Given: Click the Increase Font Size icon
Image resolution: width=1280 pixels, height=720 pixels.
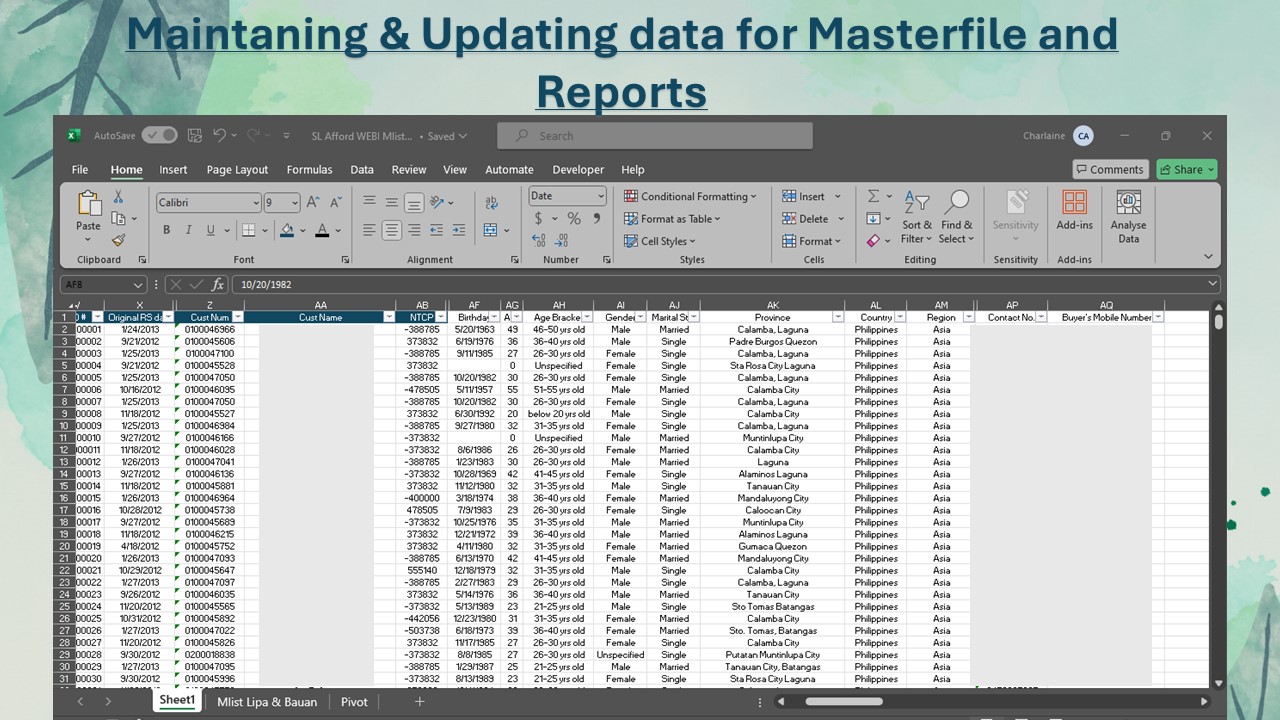Looking at the screenshot, I should pos(311,202).
